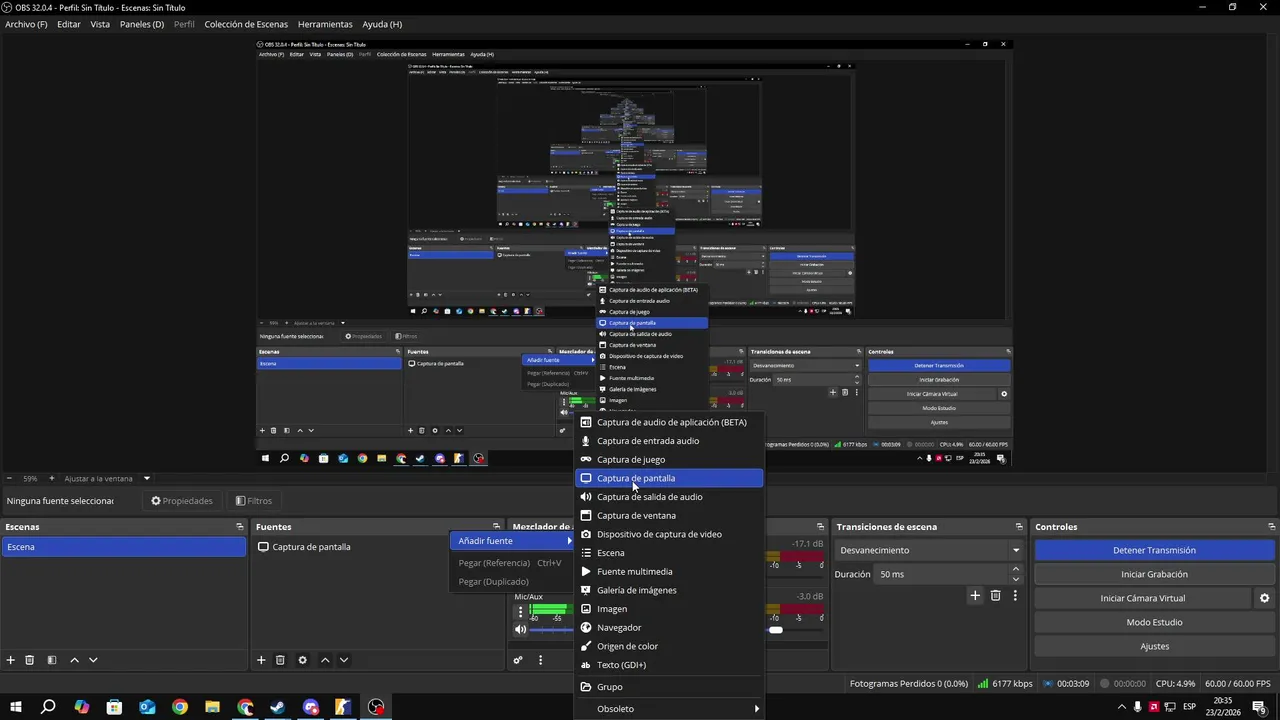Add a source with Fuentes plus icon
1280x720 pixels.
point(261,660)
